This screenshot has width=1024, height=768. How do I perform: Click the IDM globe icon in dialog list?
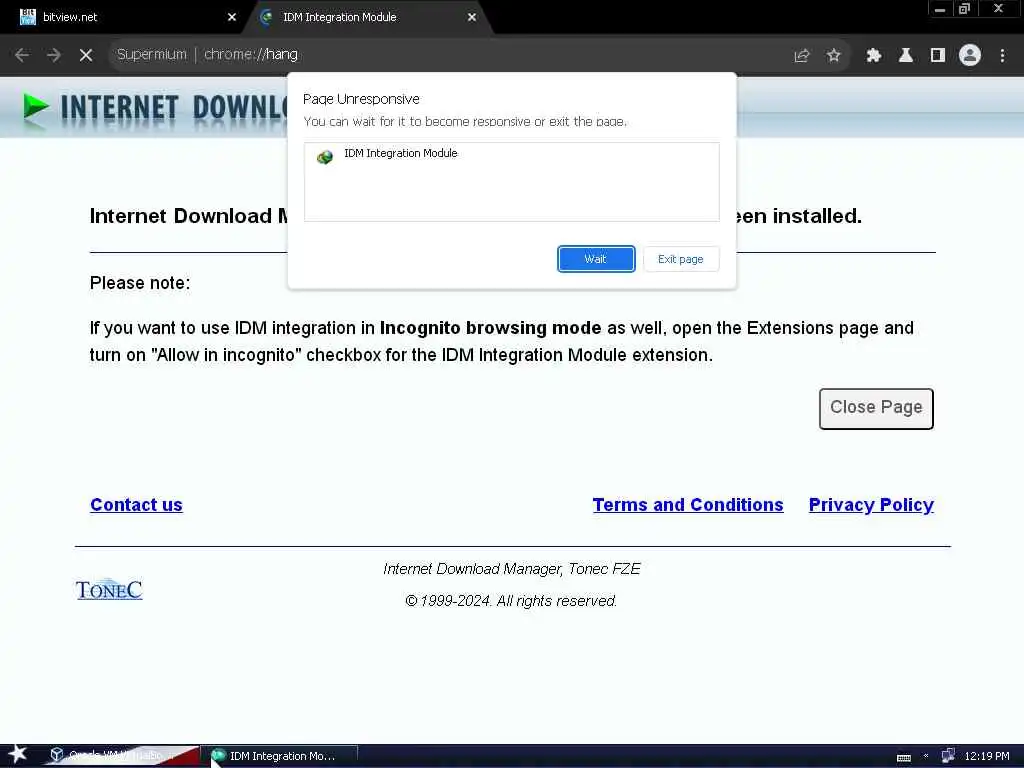(x=325, y=157)
